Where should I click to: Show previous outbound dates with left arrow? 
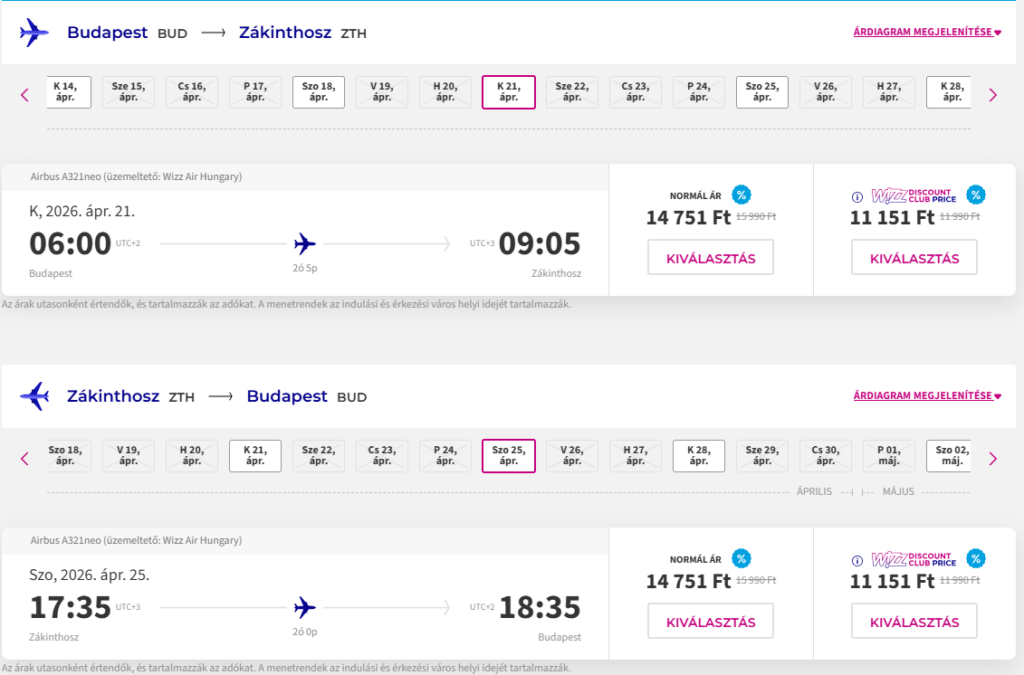pyautogui.click(x=25, y=95)
